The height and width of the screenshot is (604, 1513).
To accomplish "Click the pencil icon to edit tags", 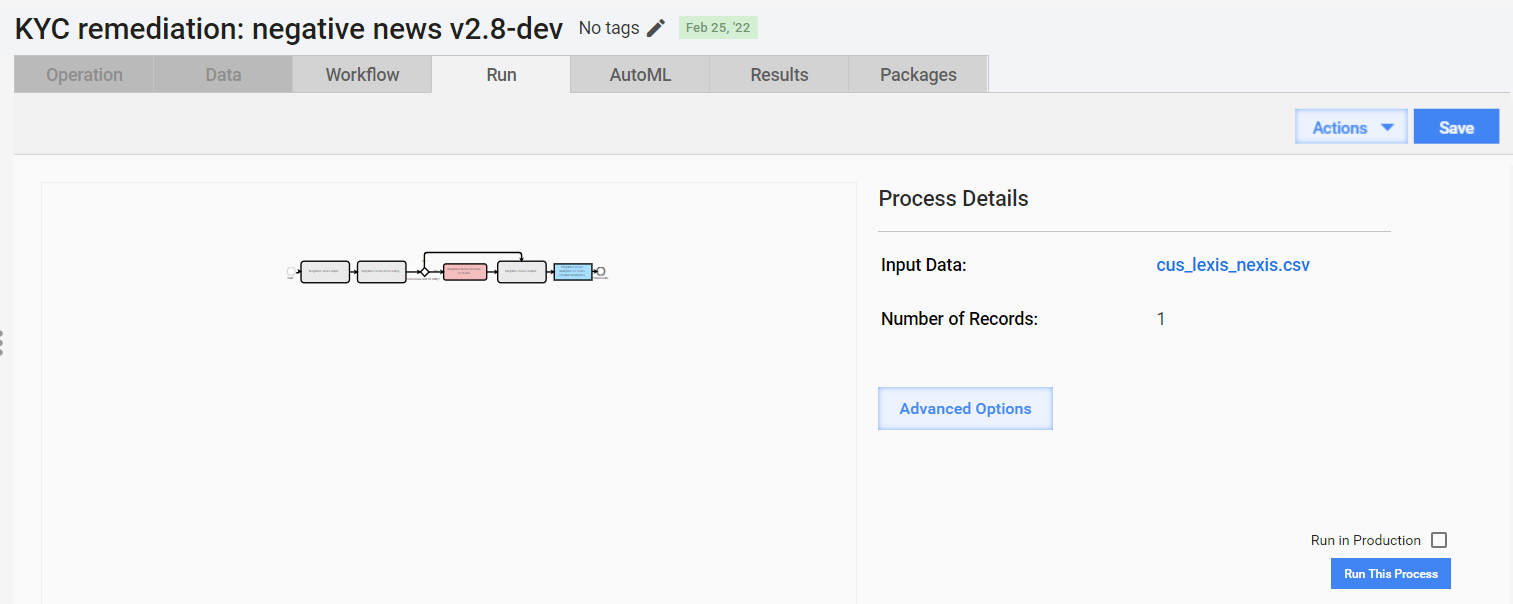I will click(656, 28).
